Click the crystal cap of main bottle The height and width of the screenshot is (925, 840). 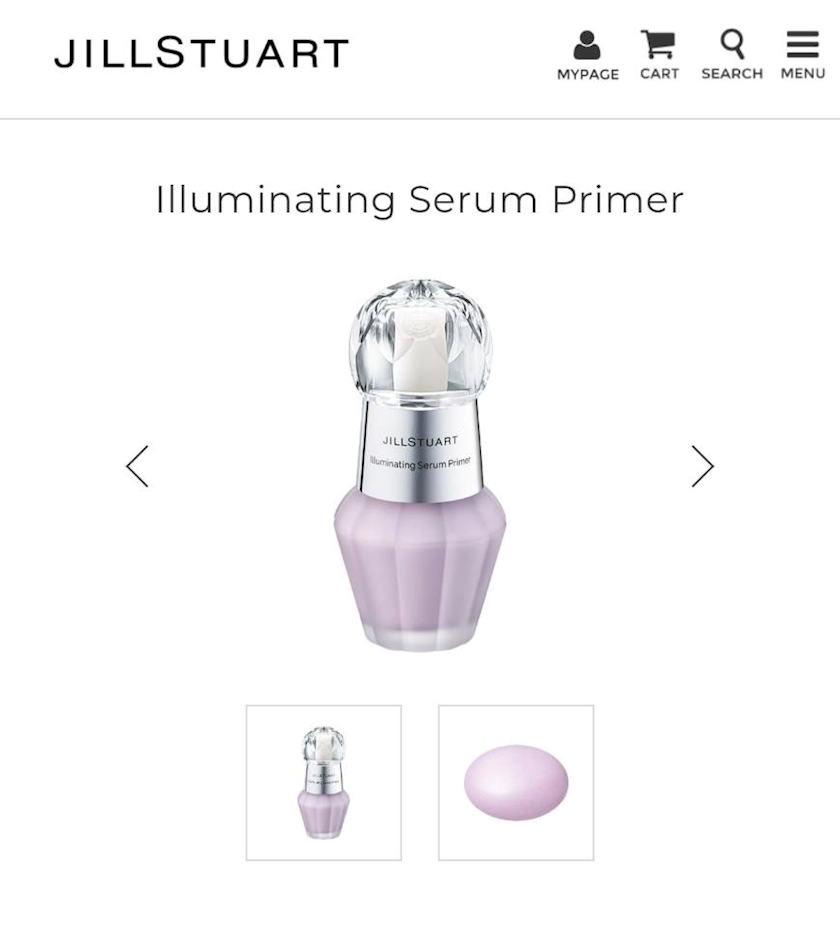tap(420, 340)
